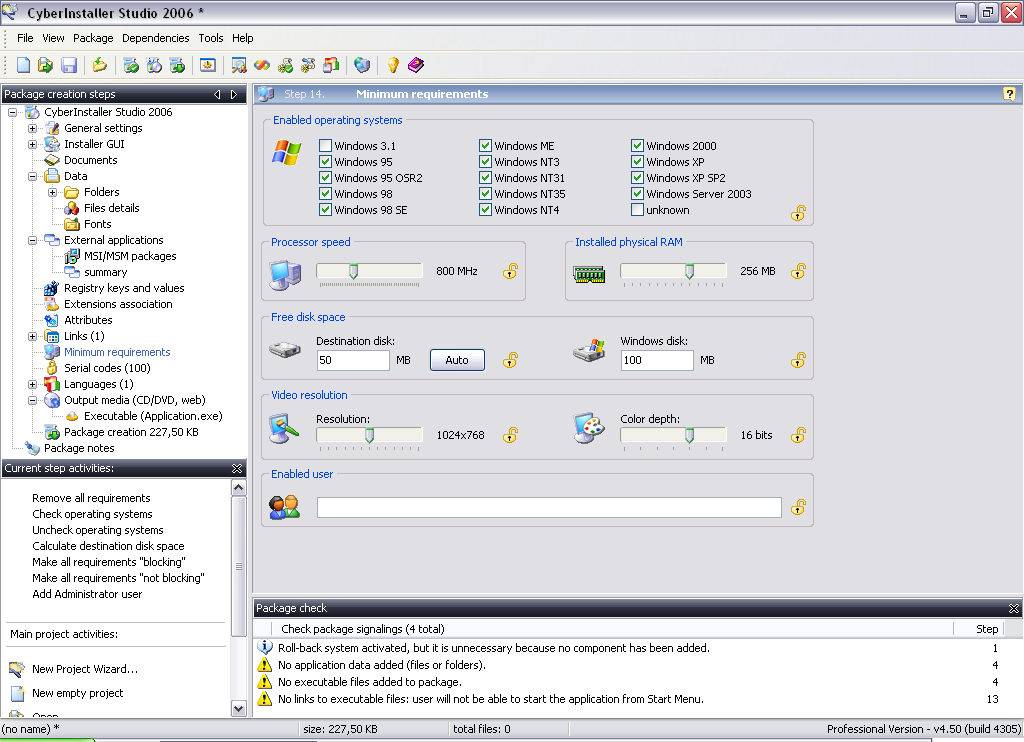Collapse the Data tree node

[x=32, y=176]
